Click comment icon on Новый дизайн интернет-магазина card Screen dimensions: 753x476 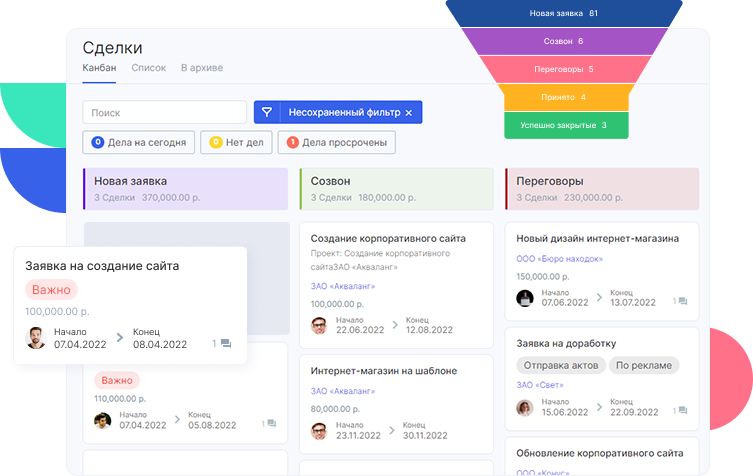coord(682,301)
